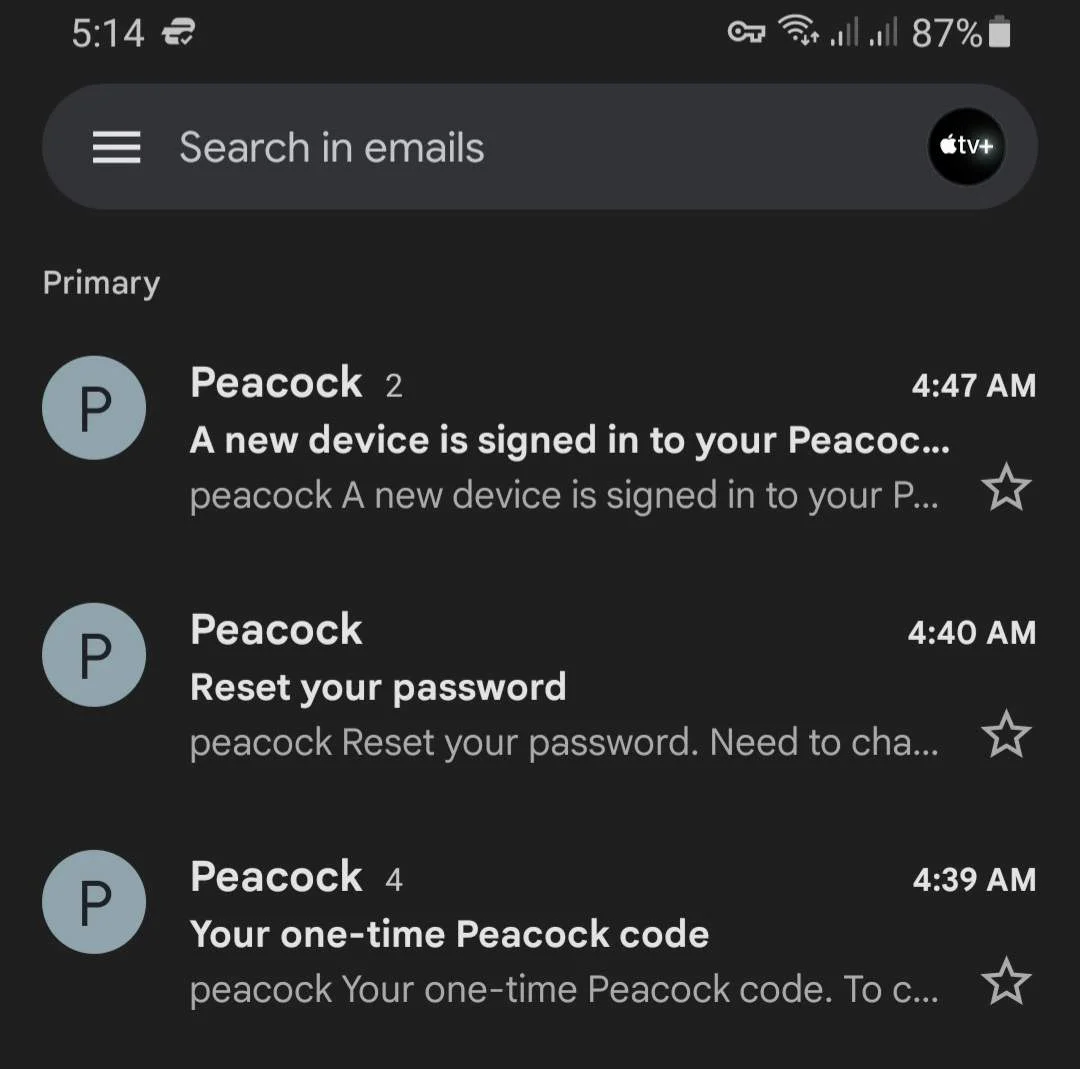This screenshot has width=1080, height=1069.
Task: Open the preview text of the reset password email
Action: (563, 743)
